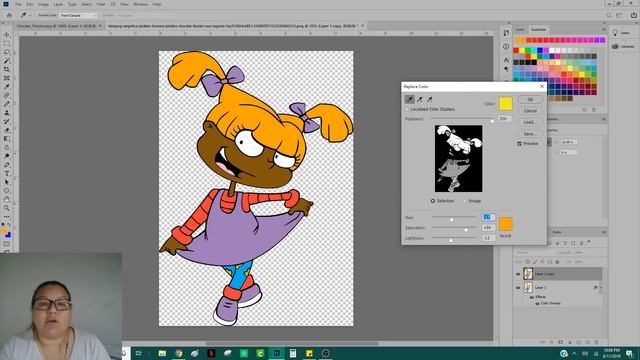Open the Image menu
Image resolution: width=640 pixels, height=360 pixels.
pos(43,4)
